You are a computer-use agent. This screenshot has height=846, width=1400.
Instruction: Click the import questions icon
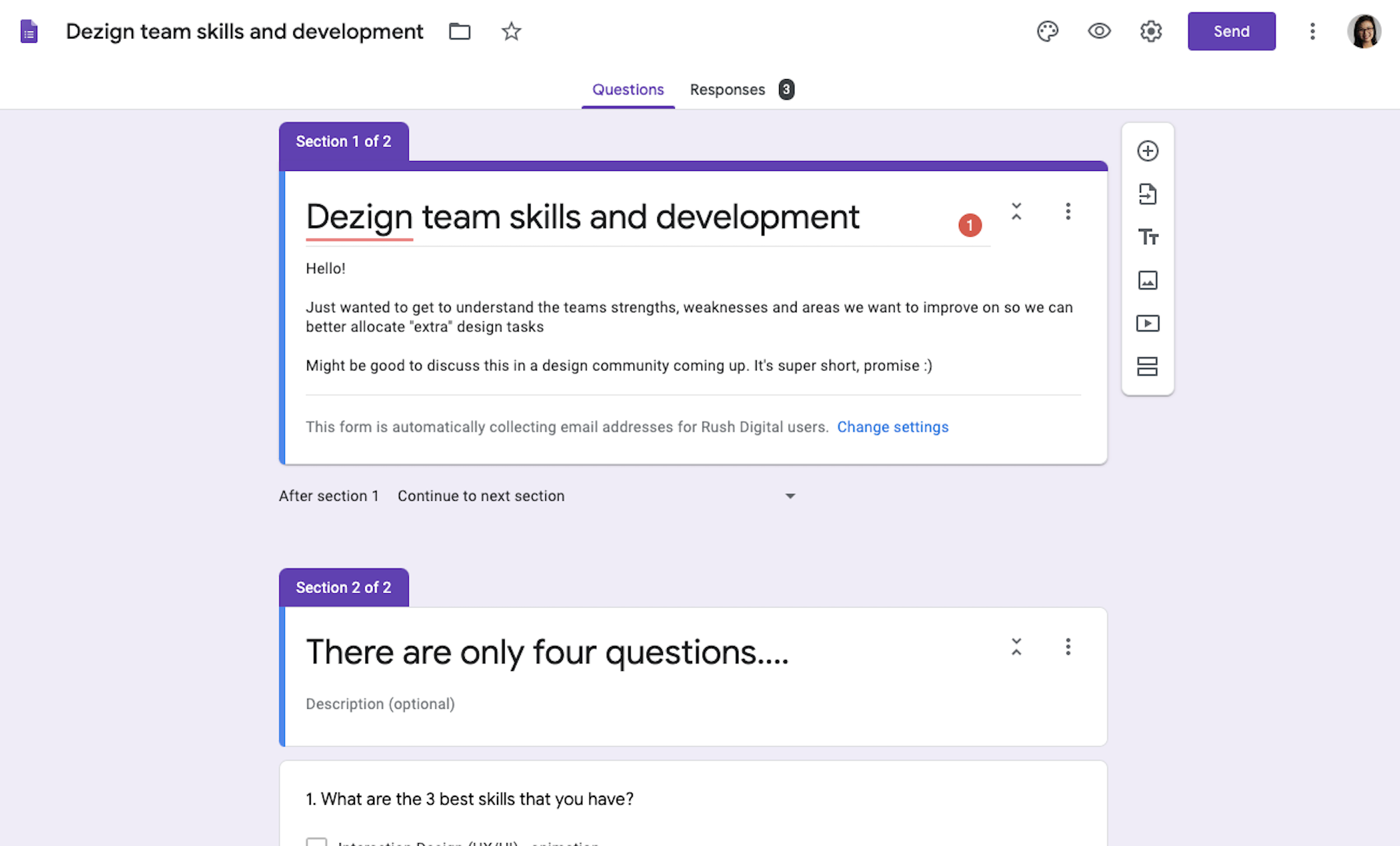click(1147, 194)
